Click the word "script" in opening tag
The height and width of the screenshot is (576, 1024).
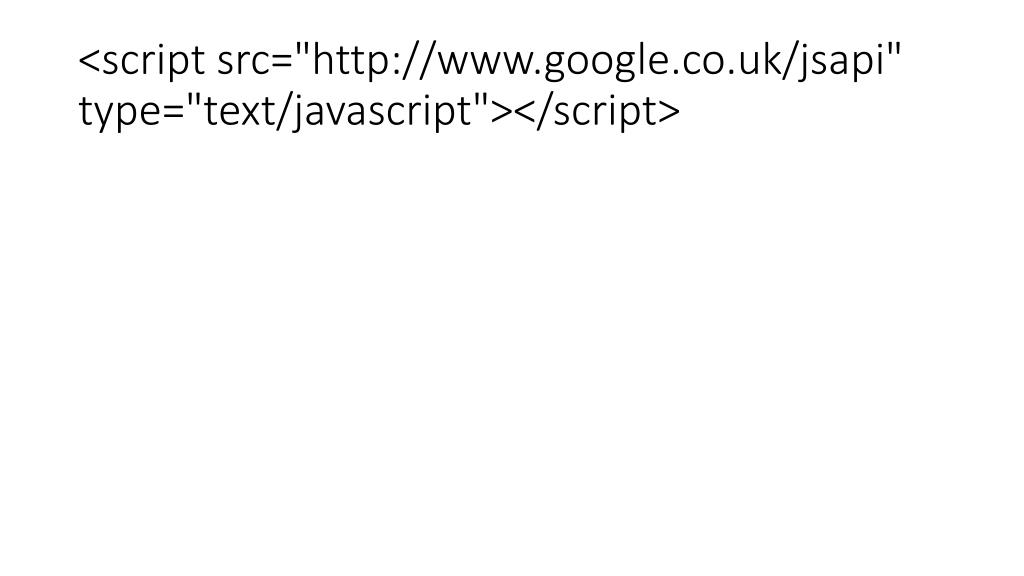pyautogui.click(x=153, y=61)
